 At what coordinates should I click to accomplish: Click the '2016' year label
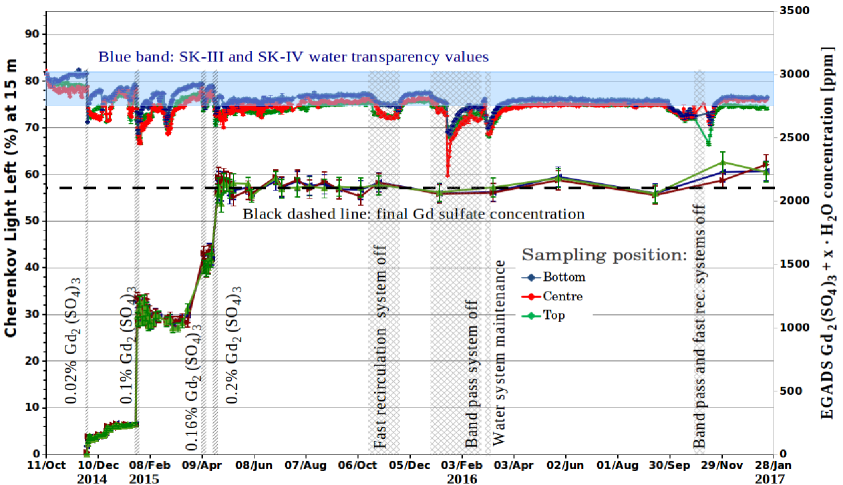click(x=462, y=479)
